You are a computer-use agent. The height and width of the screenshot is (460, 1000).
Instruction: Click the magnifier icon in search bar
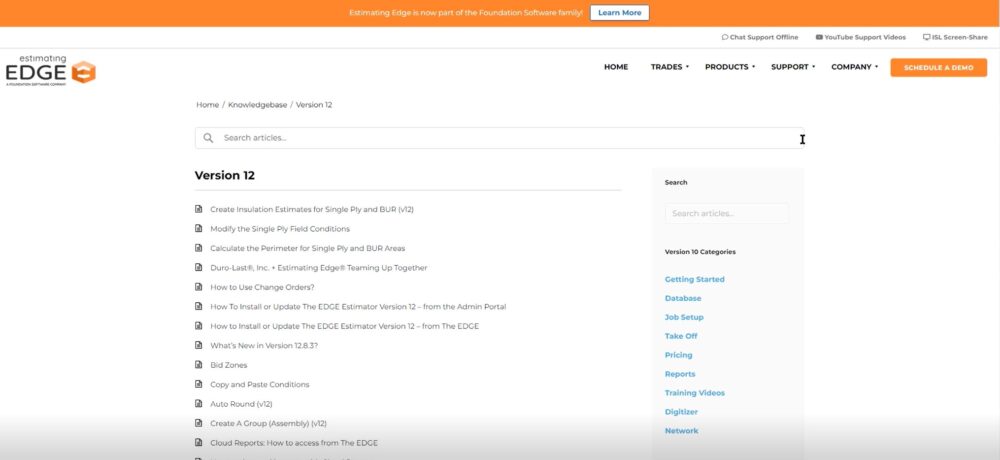(x=208, y=138)
